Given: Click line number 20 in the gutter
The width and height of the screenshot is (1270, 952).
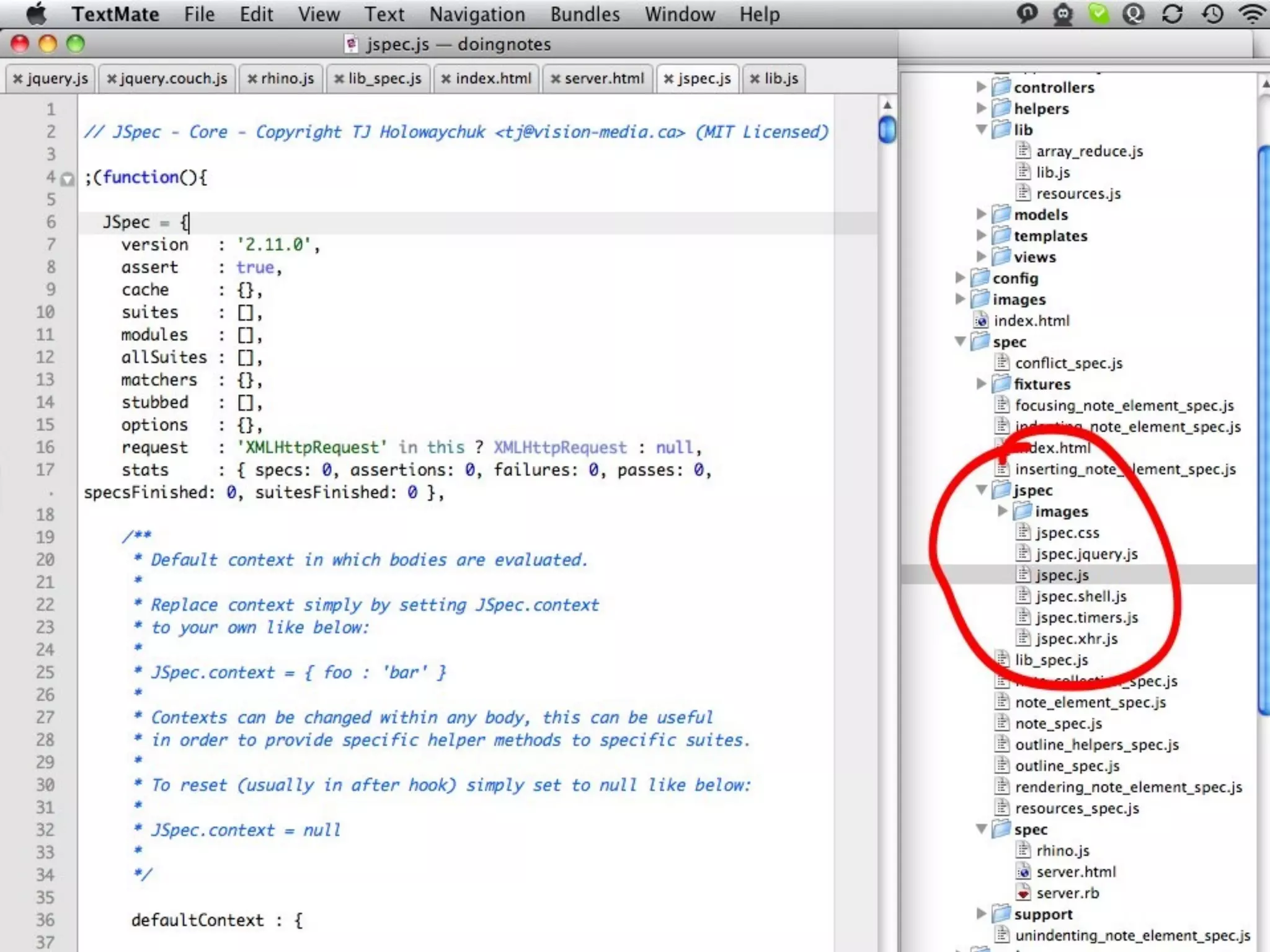Looking at the screenshot, I should (x=45, y=560).
